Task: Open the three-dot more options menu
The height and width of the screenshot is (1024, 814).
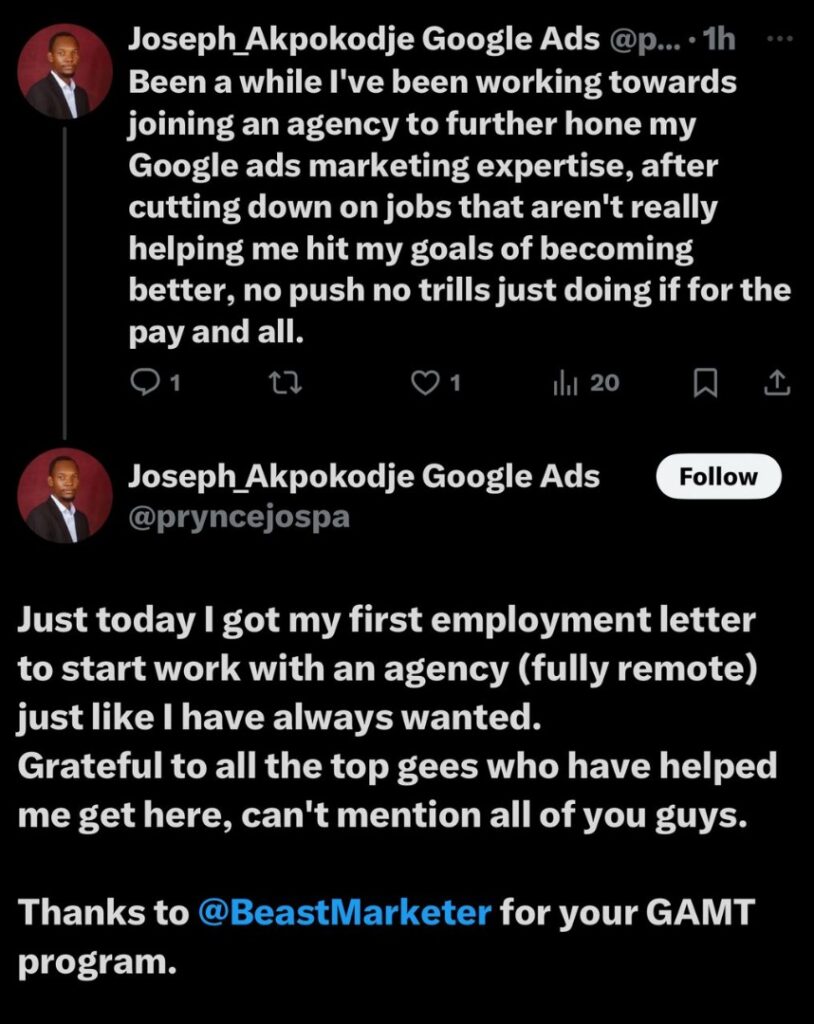Action: tap(779, 39)
